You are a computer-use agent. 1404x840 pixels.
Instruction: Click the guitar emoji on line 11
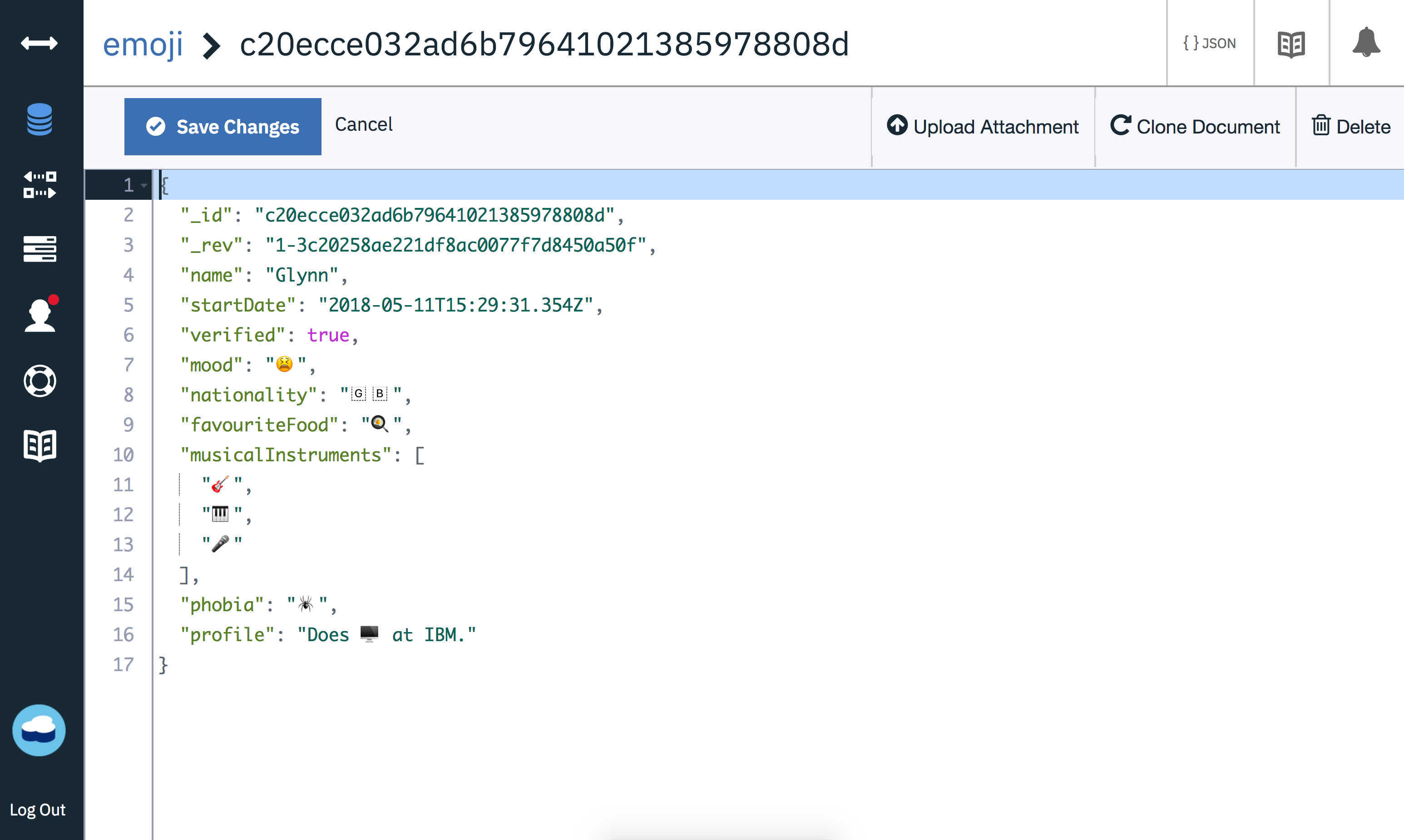(x=220, y=484)
